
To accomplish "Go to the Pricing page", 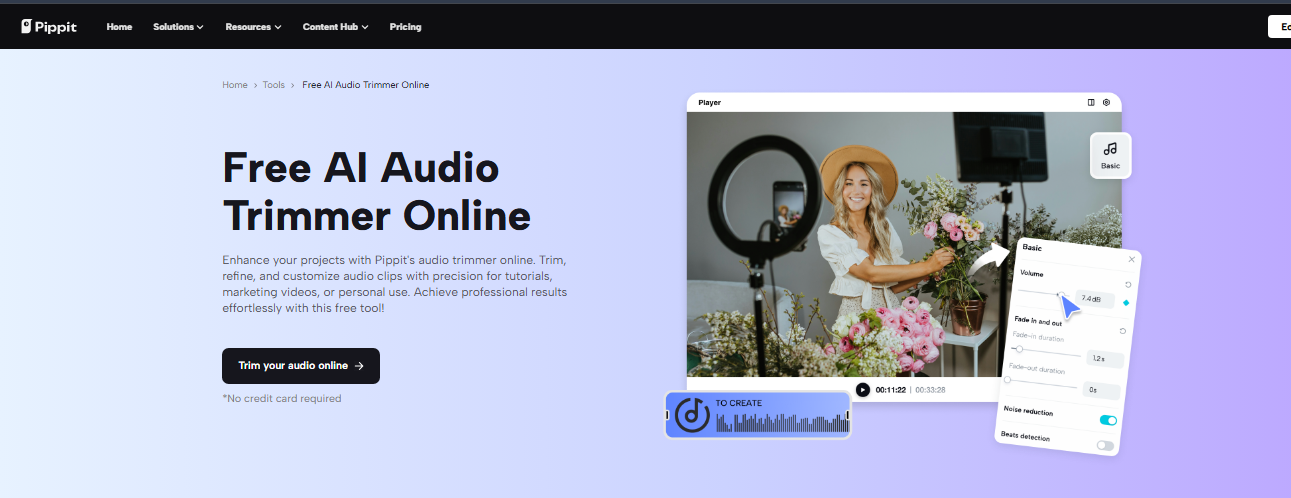I will pos(405,27).
